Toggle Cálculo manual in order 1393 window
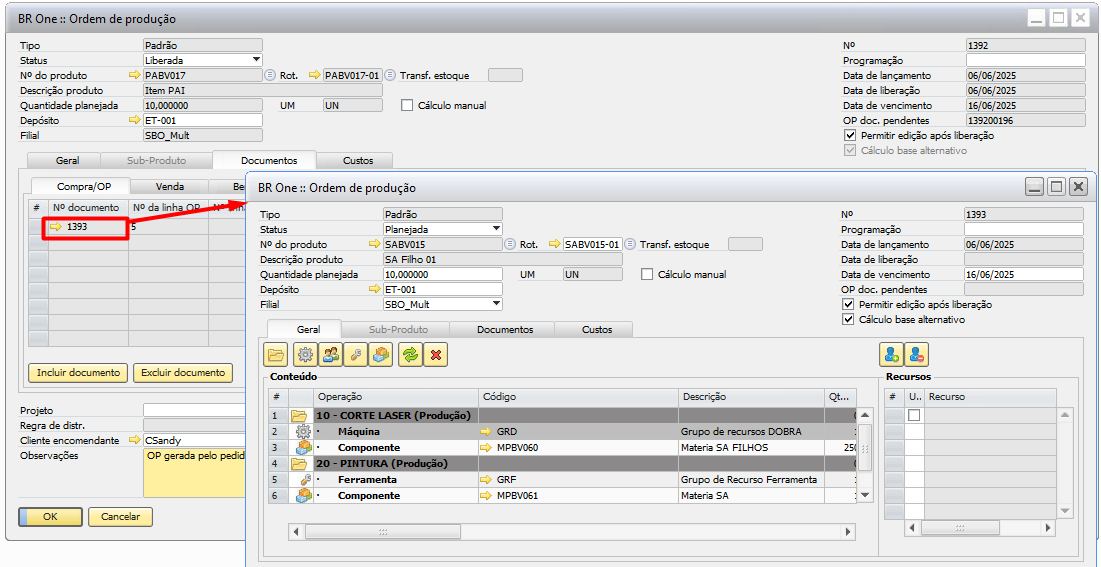 [647, 275]
